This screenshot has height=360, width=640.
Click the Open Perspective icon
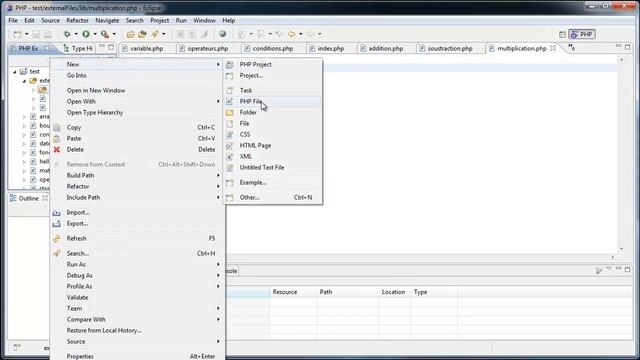point(562,34)
